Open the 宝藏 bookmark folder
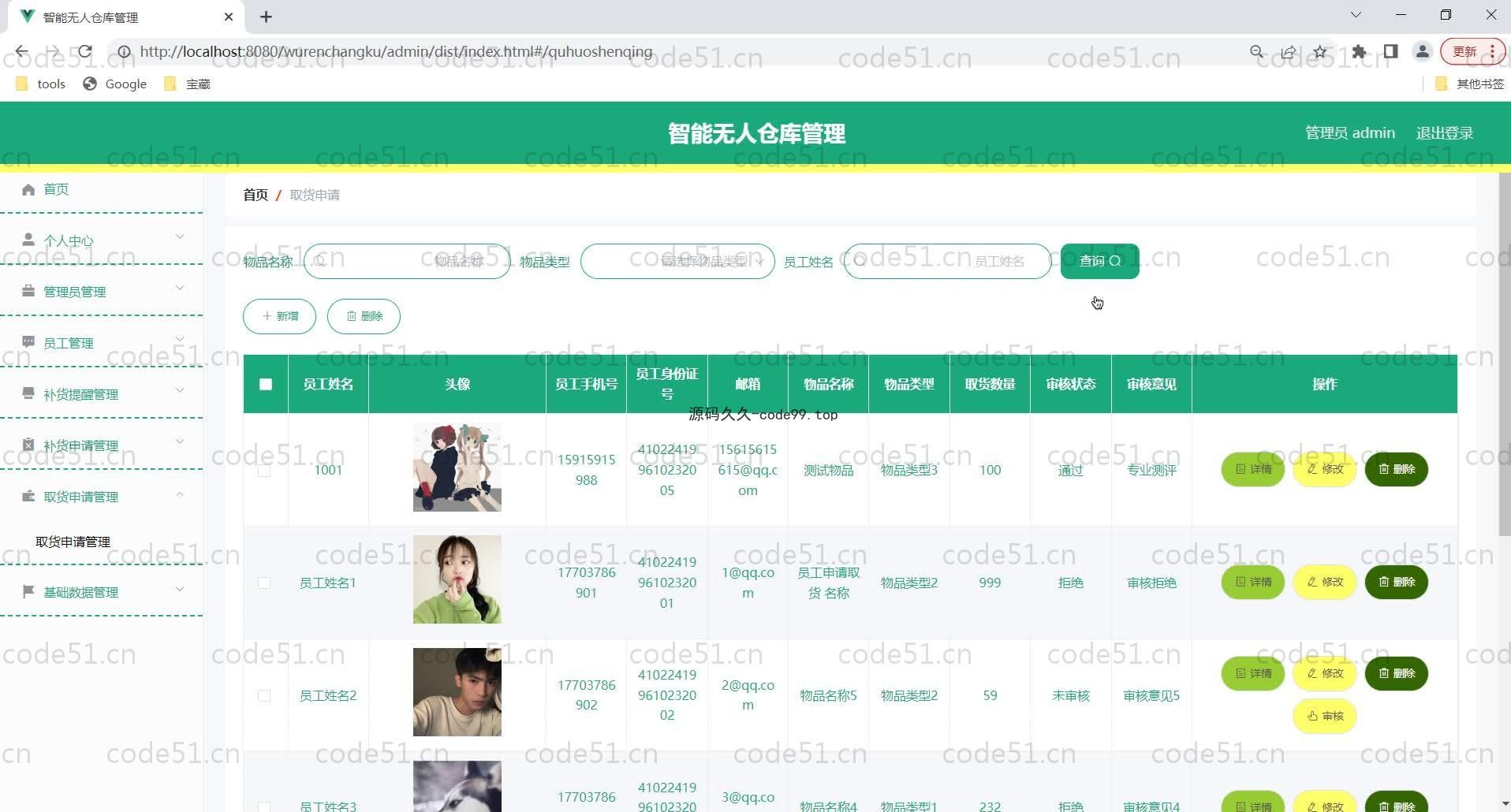 coord(188,84)
